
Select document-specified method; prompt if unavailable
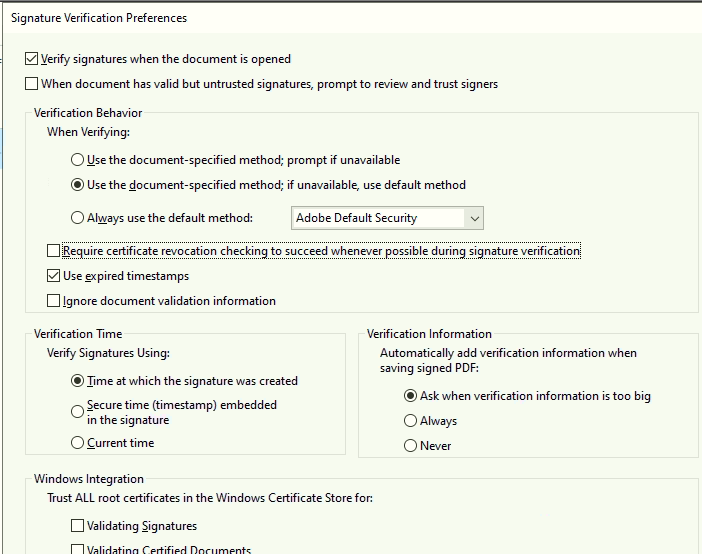tap(78, 160)
